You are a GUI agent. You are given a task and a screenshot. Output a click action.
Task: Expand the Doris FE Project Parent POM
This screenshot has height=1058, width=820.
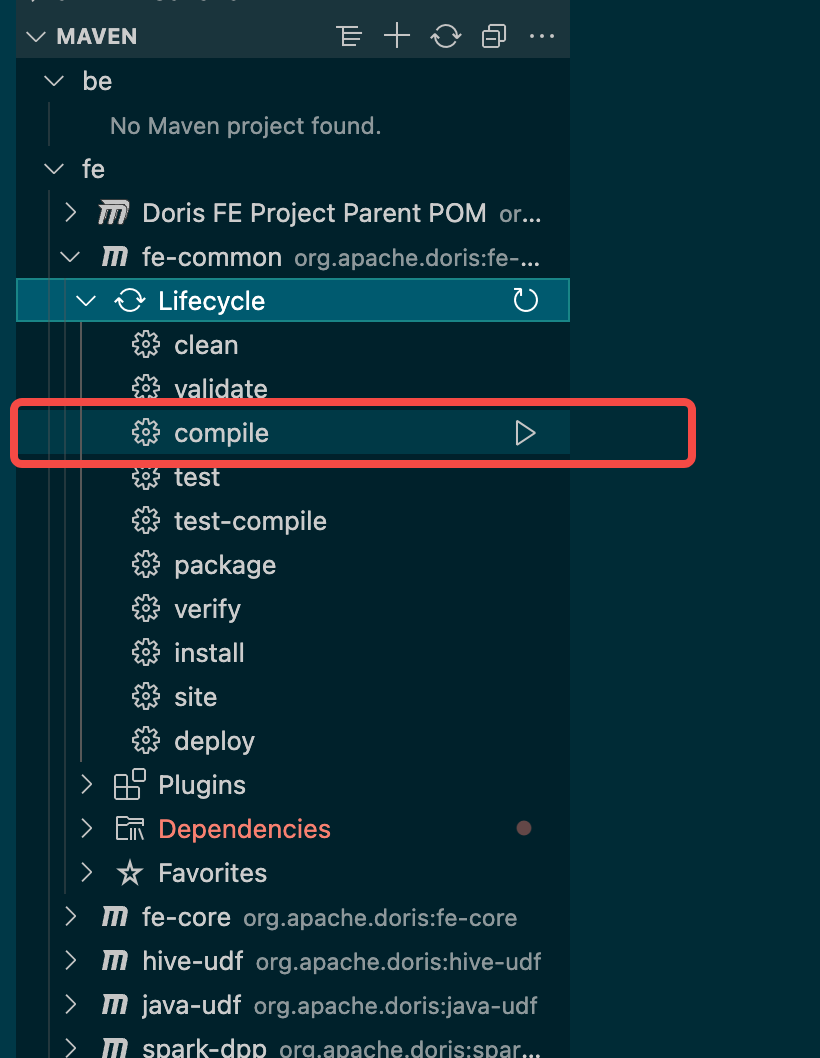click(x=69, y=212)
